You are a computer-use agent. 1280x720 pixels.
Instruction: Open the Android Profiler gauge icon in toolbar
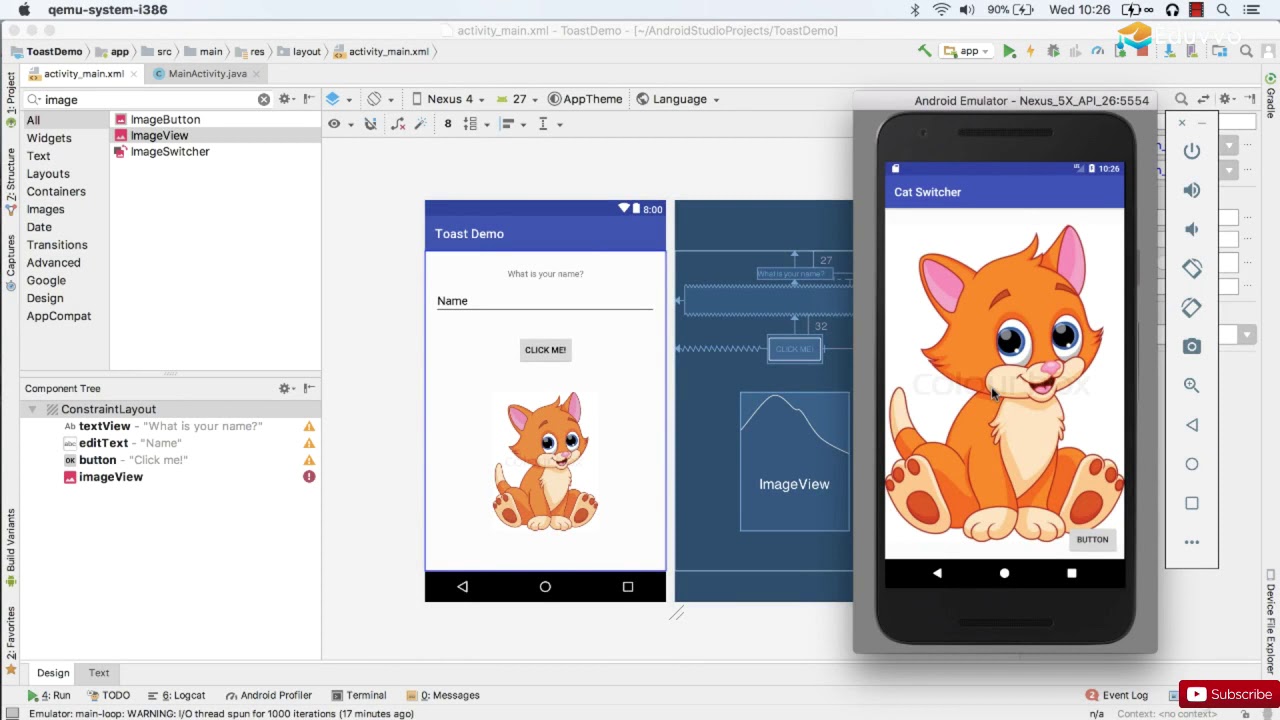1097,51
